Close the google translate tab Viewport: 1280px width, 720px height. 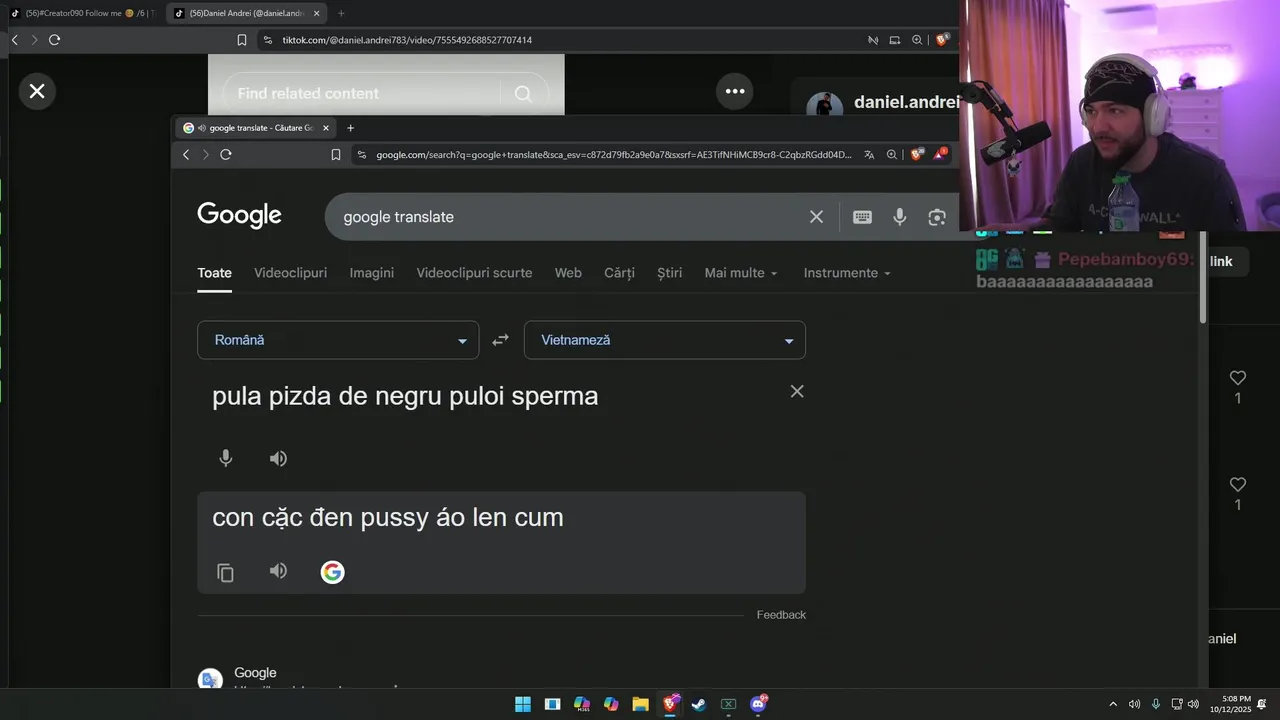tap(326, 128)
